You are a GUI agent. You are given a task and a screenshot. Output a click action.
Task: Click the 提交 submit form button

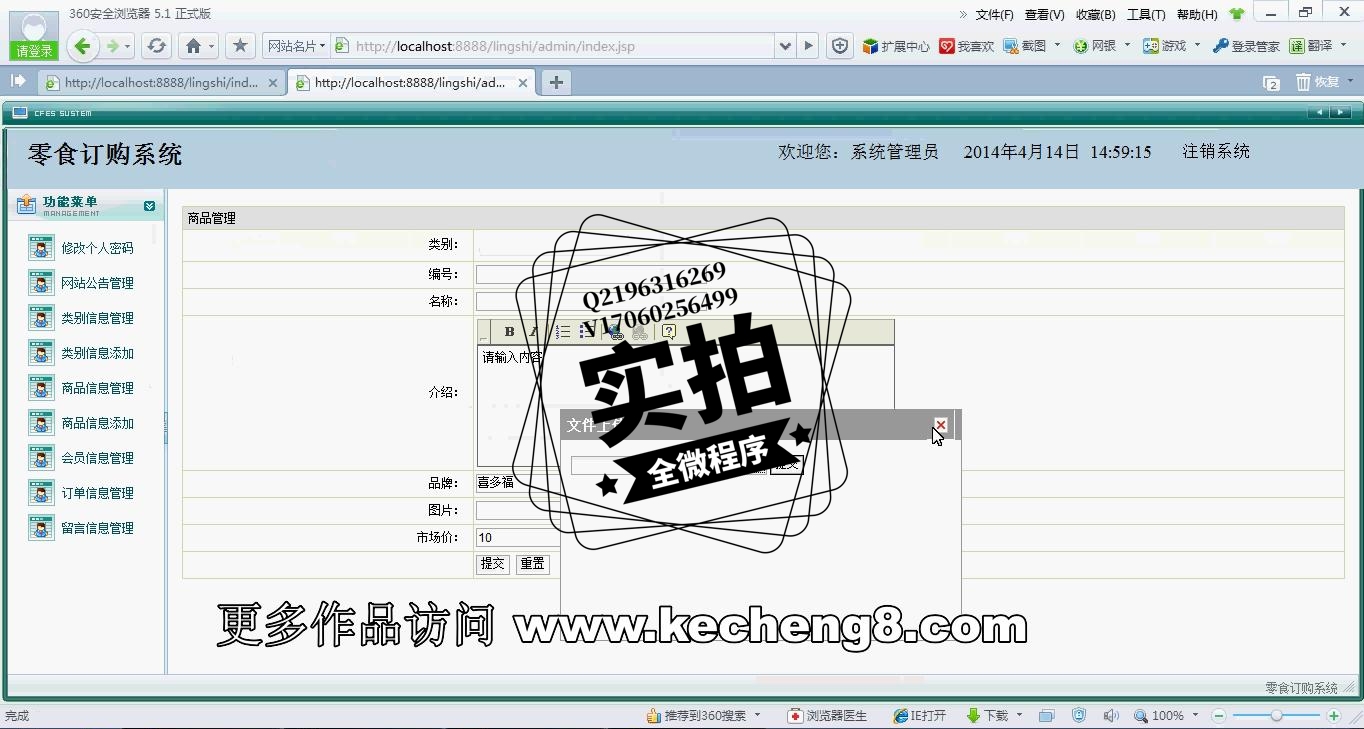[493, 564]
